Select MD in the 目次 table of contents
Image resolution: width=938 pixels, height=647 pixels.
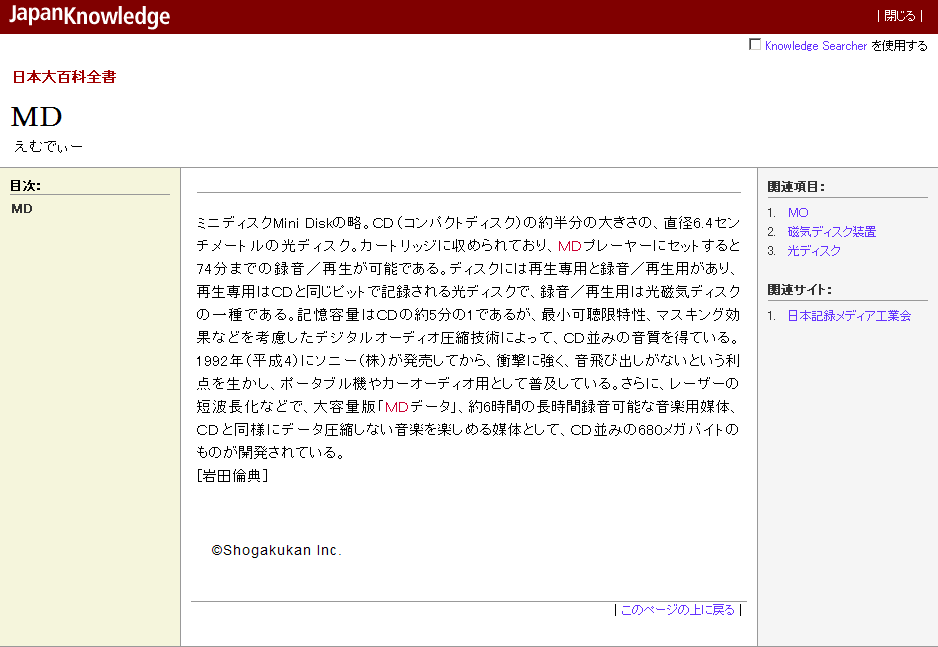22,209
